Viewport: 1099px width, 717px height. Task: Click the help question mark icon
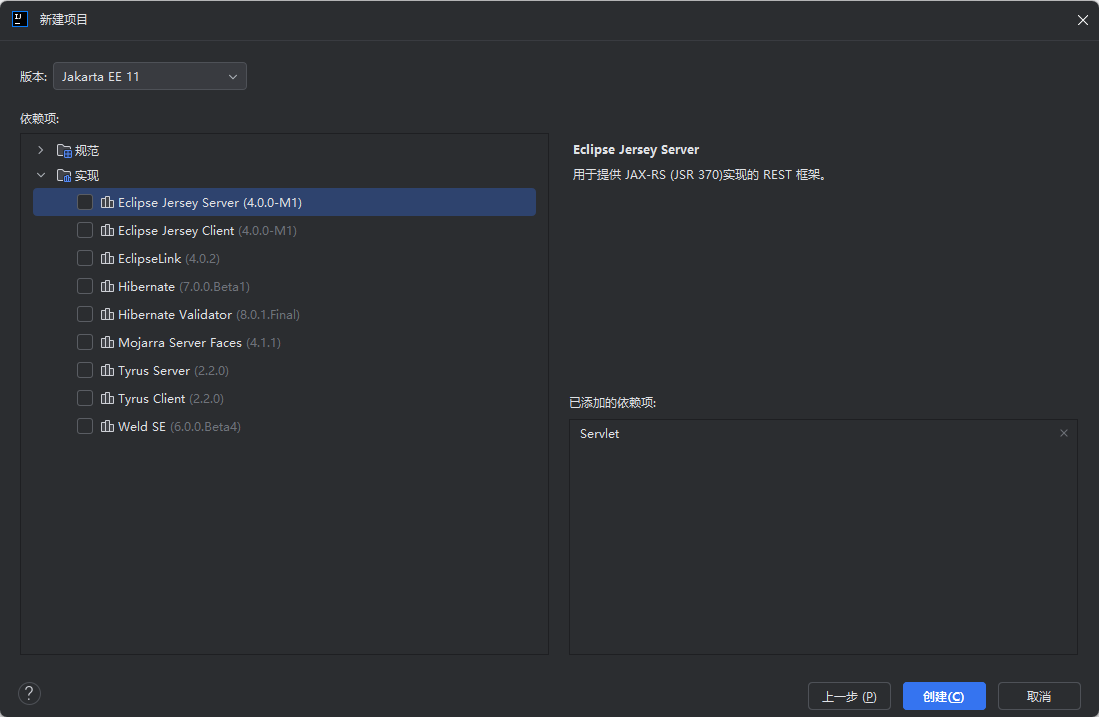[29, 693]
